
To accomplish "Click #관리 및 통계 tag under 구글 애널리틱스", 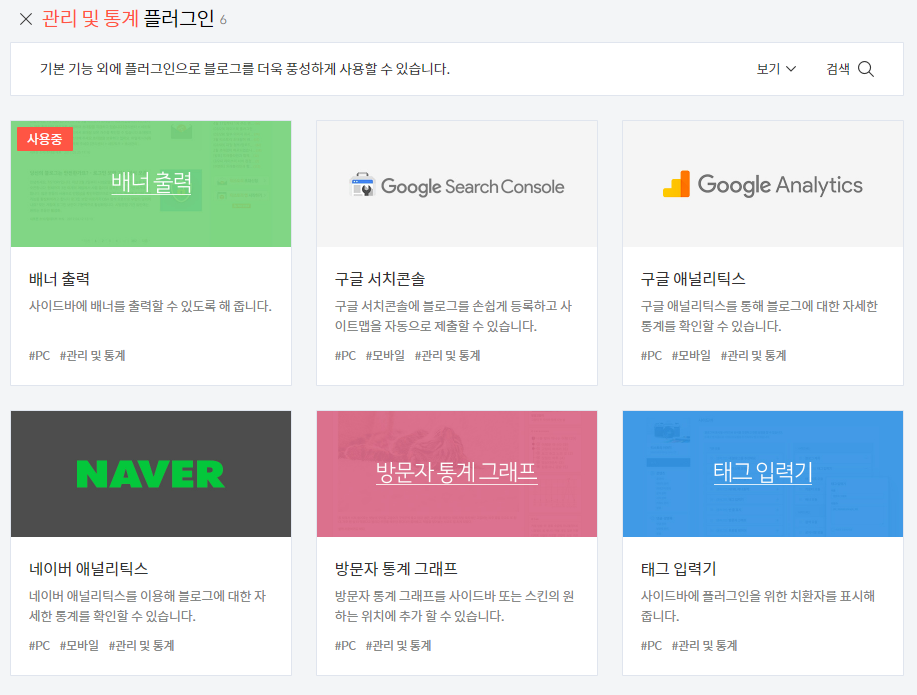I will pyautogui.click(x=753, y=355).
